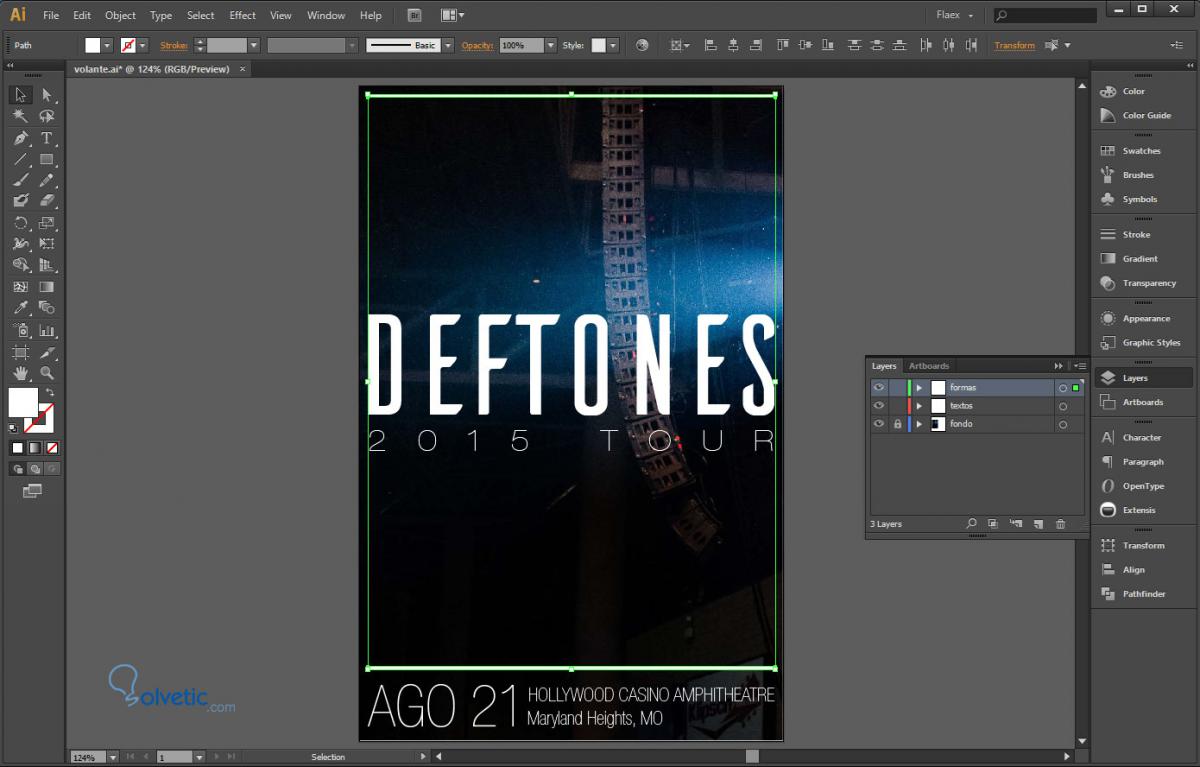Switch to the Artboards tab

[929, 366]
